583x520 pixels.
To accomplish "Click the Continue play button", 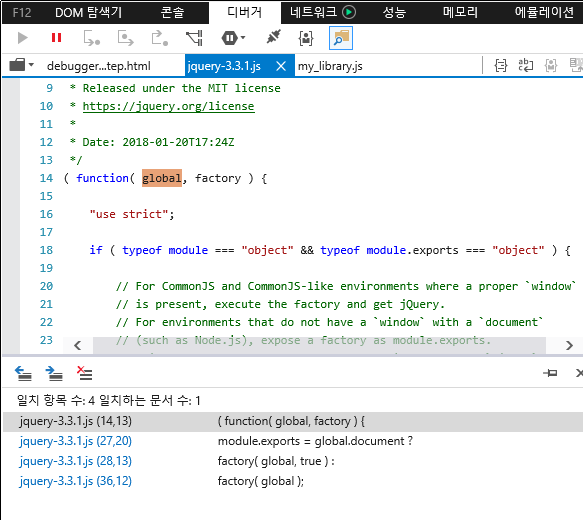I will (x=23, y=38).
